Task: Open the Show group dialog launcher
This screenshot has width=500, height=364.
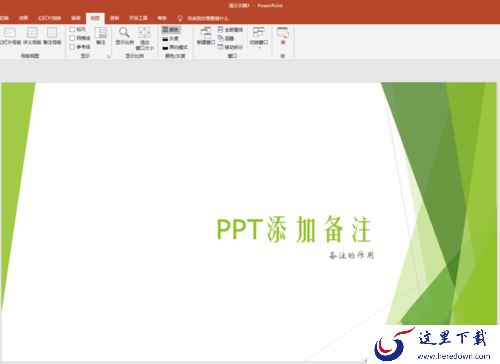Action: point(108,57)
